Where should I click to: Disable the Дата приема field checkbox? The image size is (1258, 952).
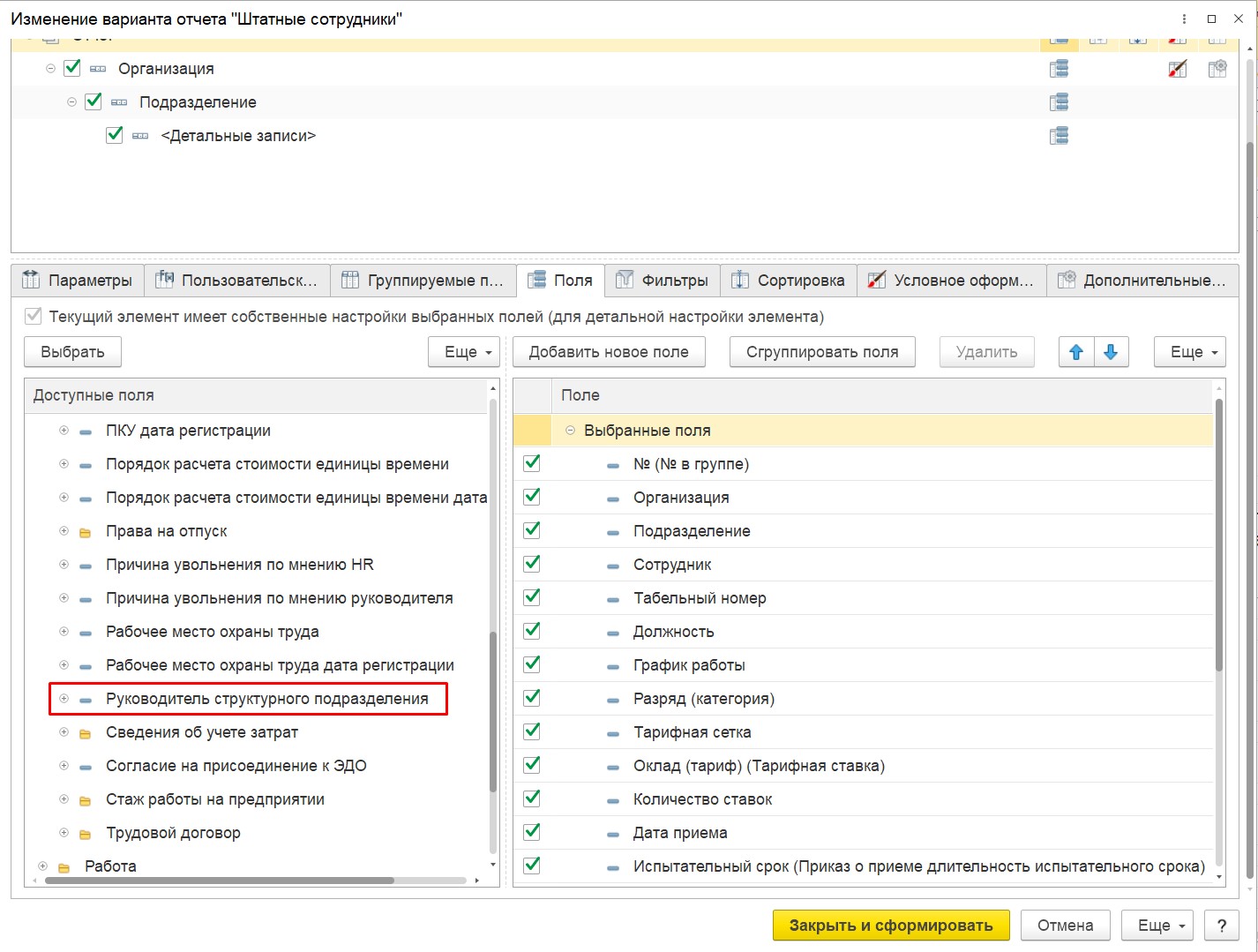coord(532,832)
